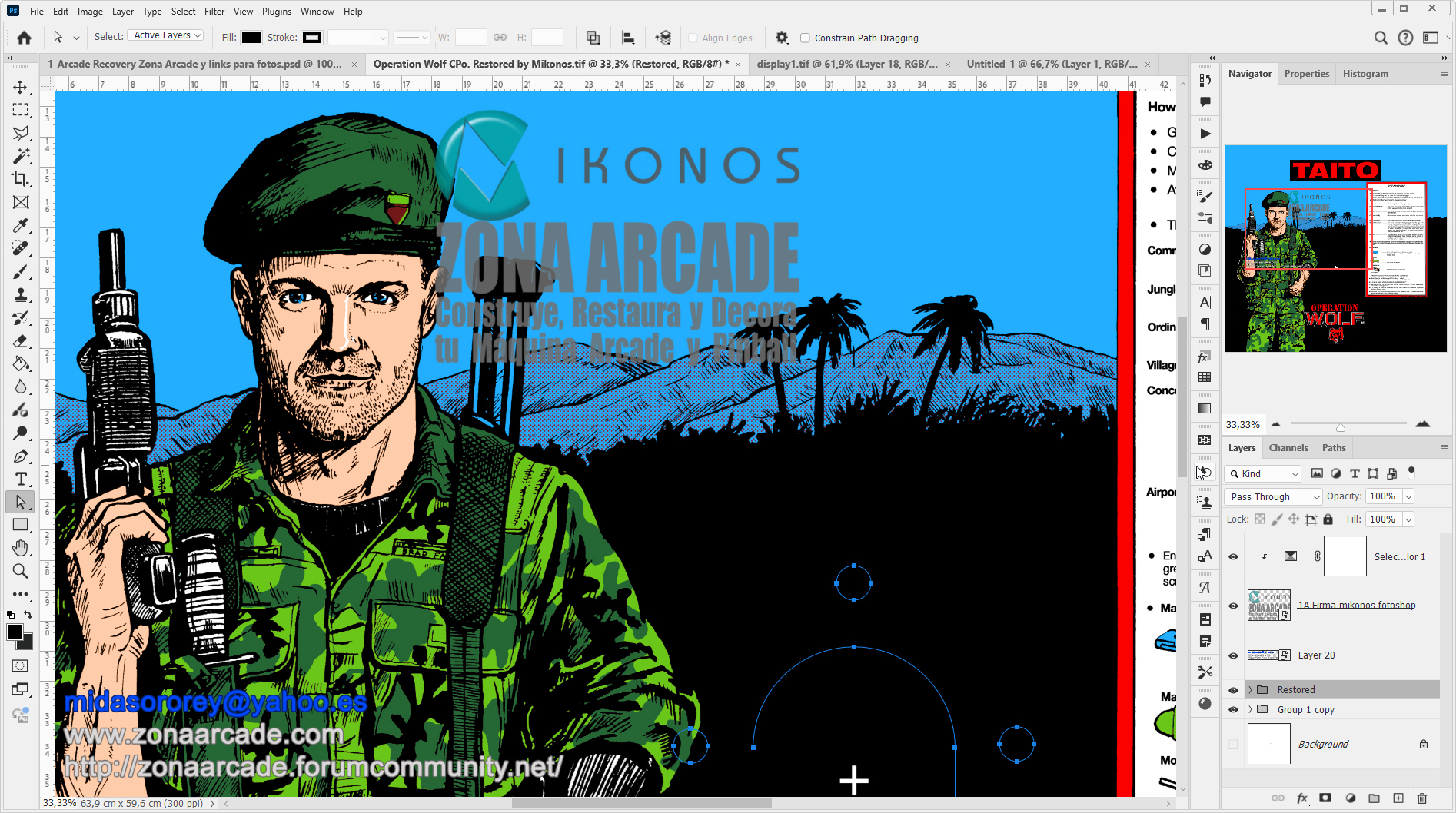
Task: Click the Fill color swatch
Action: click(x=251, y=38)
